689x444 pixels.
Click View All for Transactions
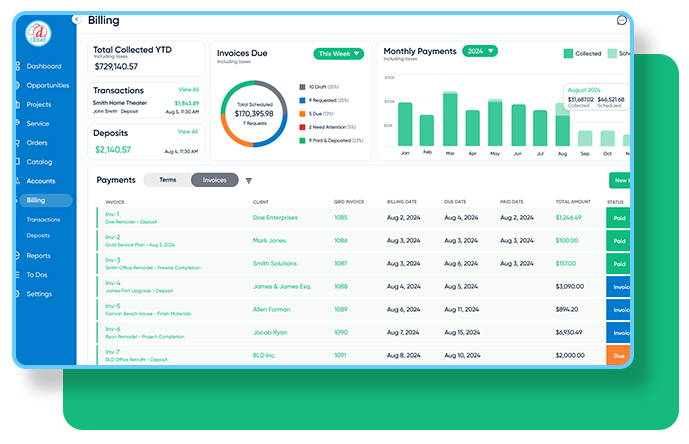(189, 89)
